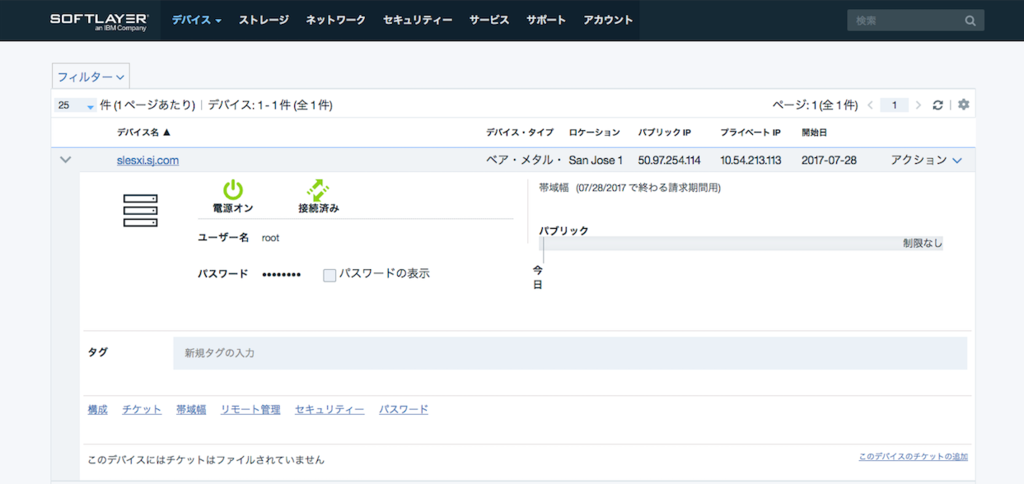Screen dimensions: 1024x484
Task: Open the リモート管理 link
Action: tap(250, 410)
